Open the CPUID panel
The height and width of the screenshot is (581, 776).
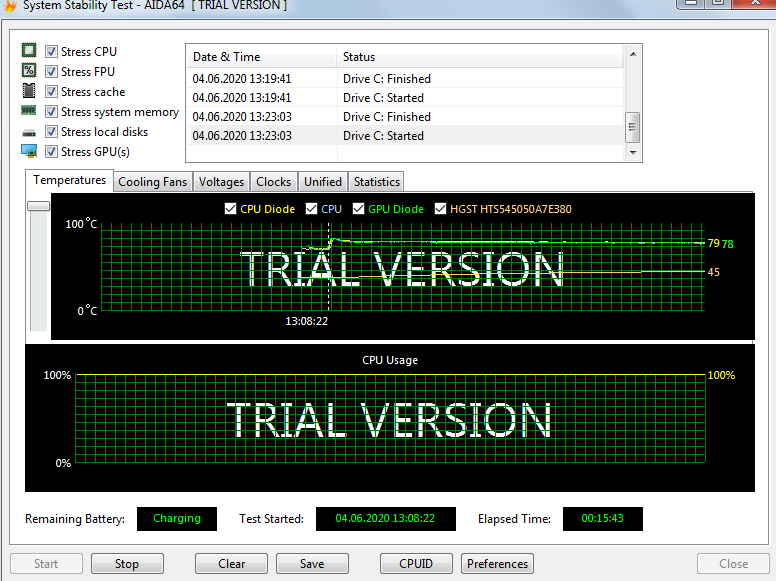416,564
